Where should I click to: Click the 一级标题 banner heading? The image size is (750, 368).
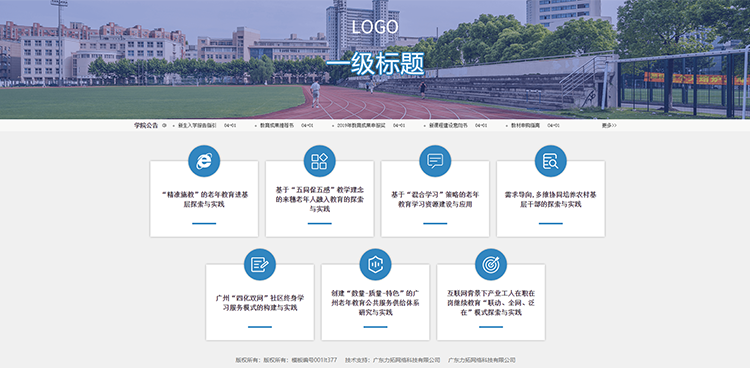point(375,64)
